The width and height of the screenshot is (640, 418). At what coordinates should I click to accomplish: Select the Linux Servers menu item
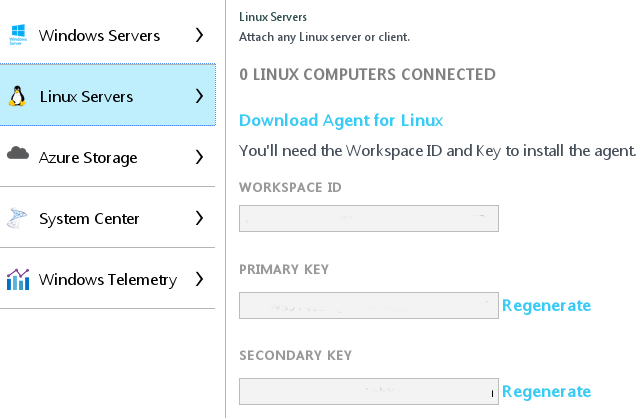click(x=108, y=95)
